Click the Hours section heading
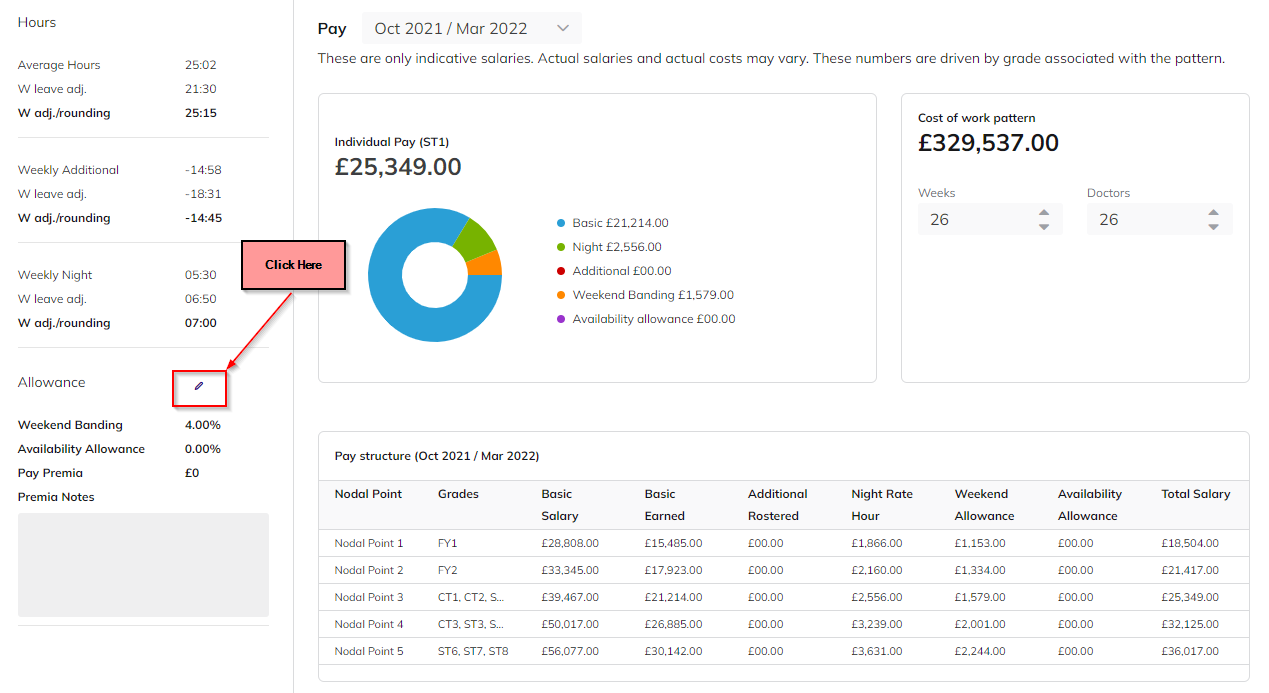Image resolution: width=1269 pixels, height=693 pixels. (37, 22)
